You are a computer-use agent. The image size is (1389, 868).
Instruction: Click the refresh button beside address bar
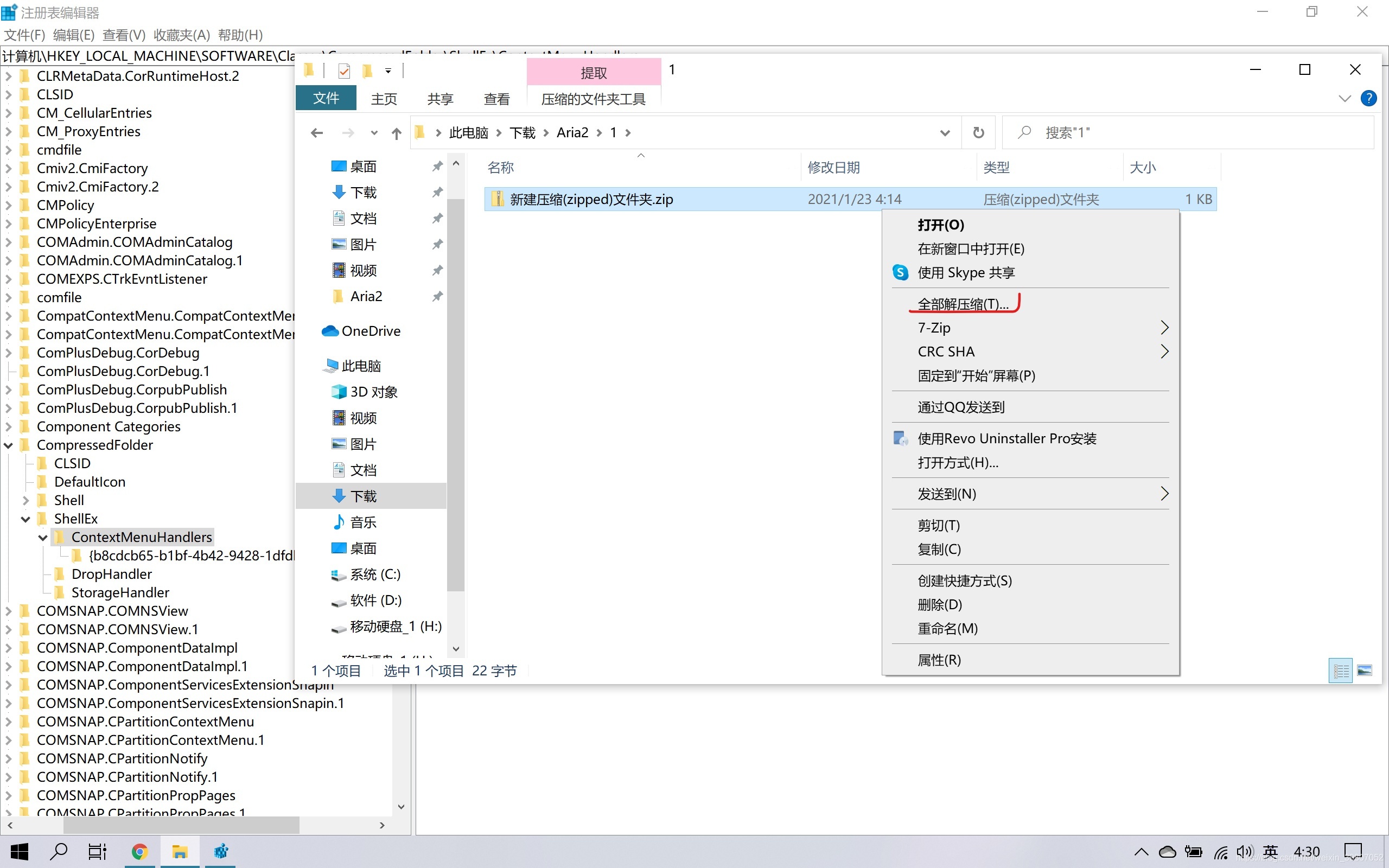coord(978,132)
